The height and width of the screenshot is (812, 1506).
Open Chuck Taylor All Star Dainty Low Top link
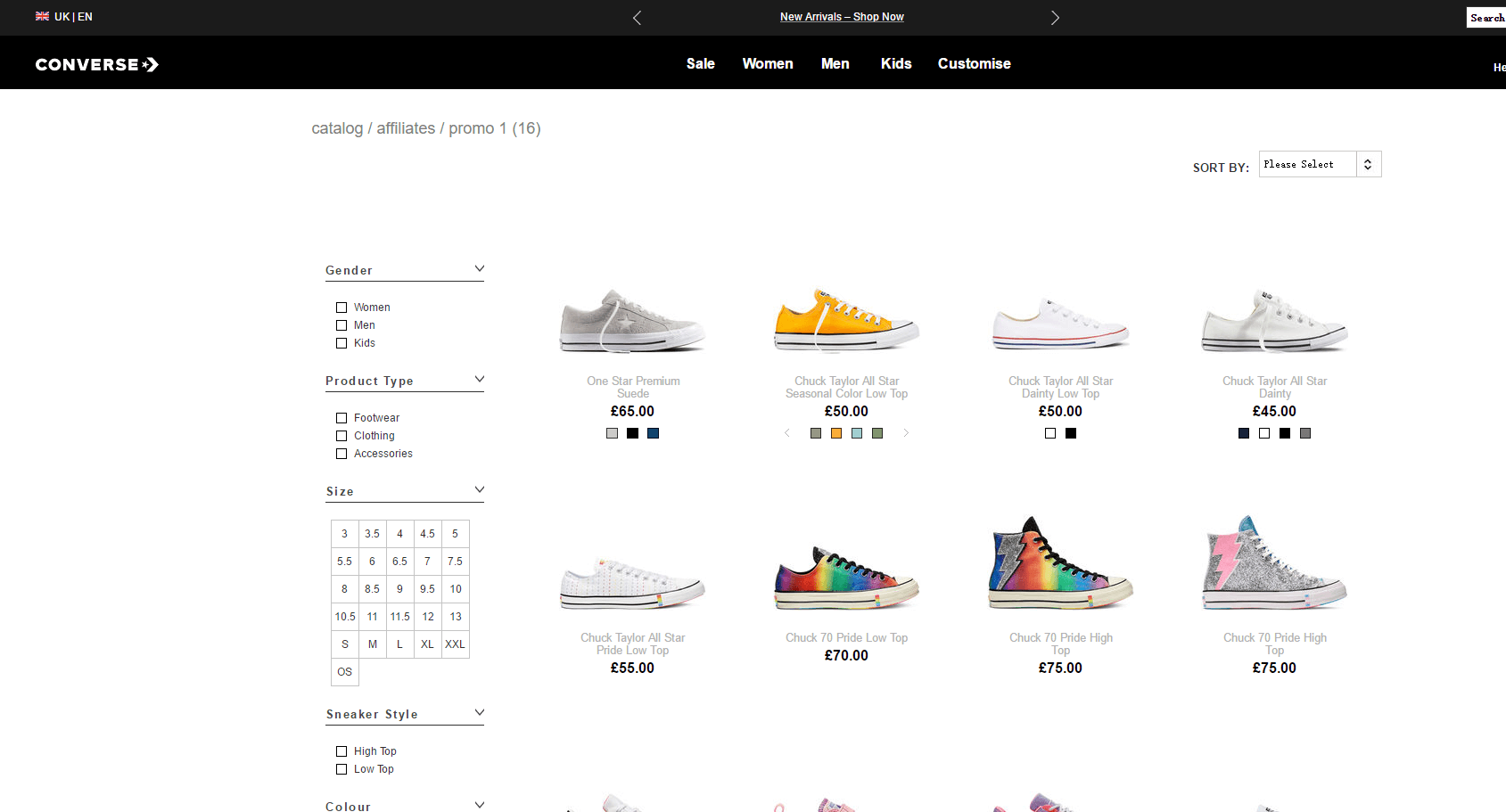click(x=1061, y=388)
